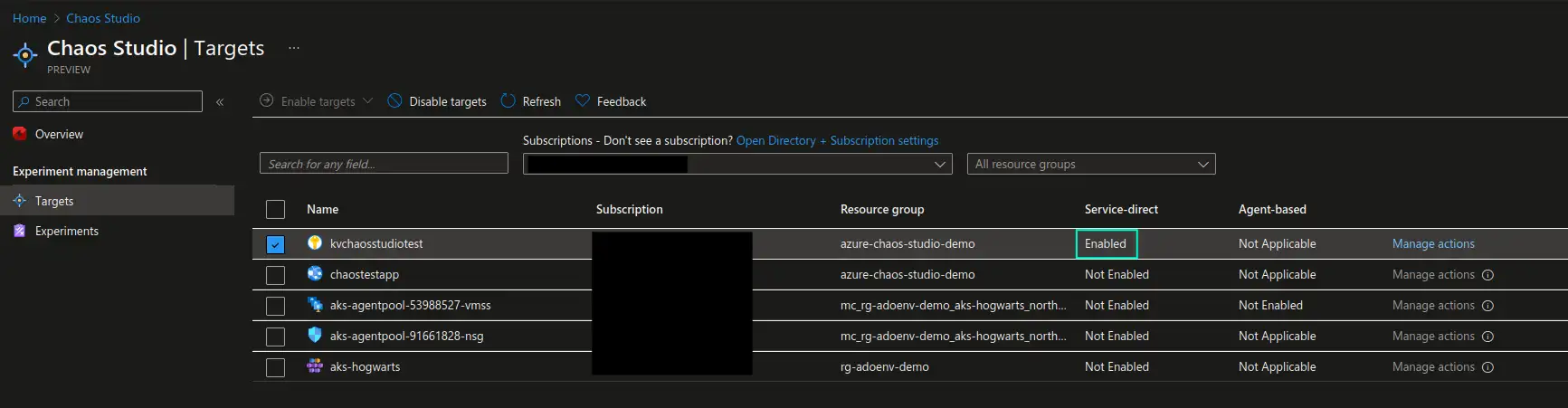The image size is (1568, 408).
Task: Click Manage actions in chaostestapp row
Action: point(1433,274)
